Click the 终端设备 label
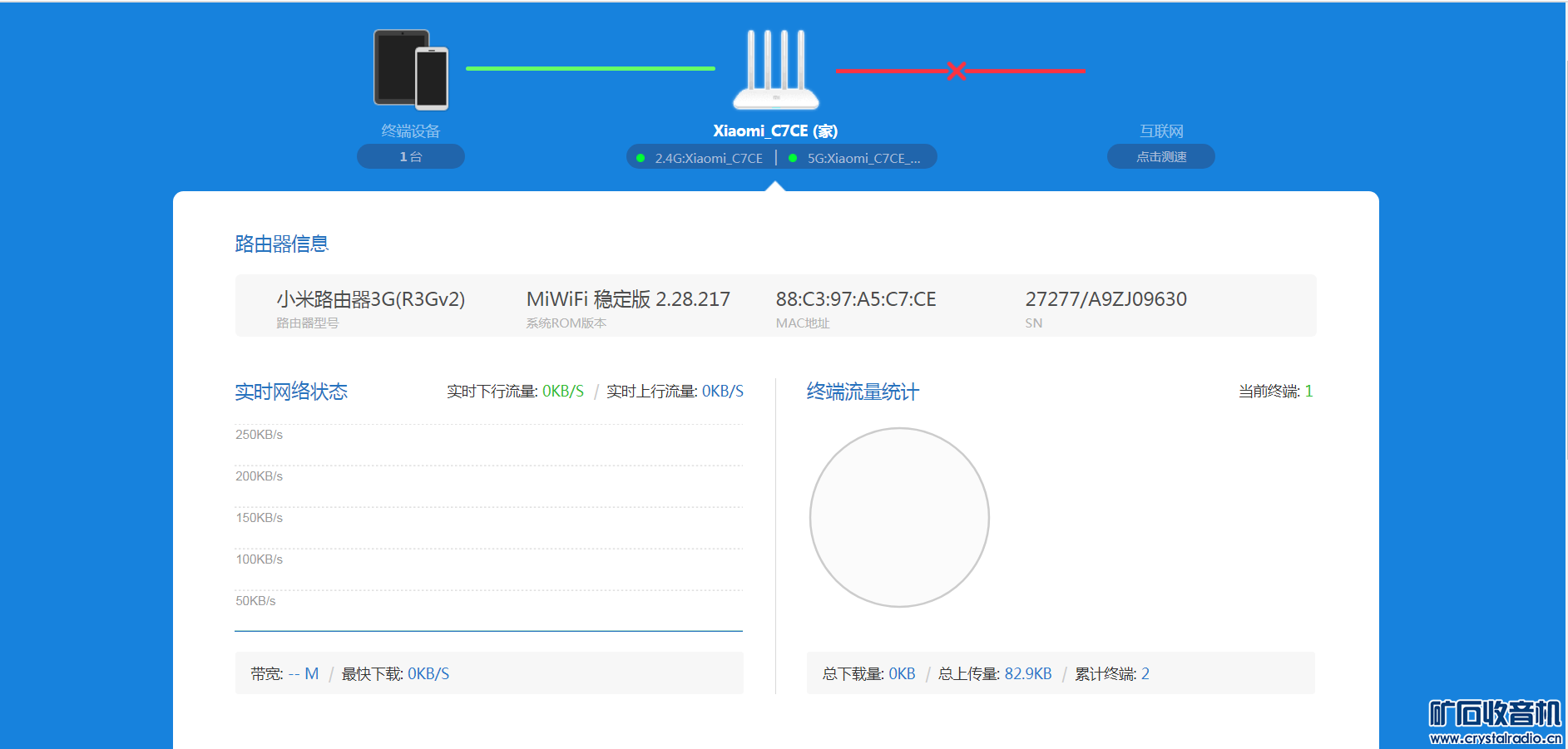The height and width of the screenshot is (749, 1568). [x=411, y=131]
